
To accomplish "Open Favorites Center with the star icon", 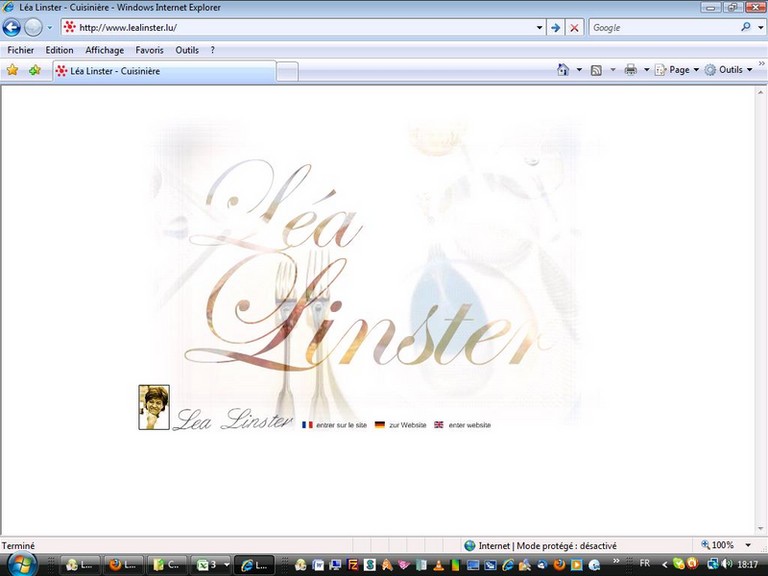I will pyautogui.click(x=13, y=70).
